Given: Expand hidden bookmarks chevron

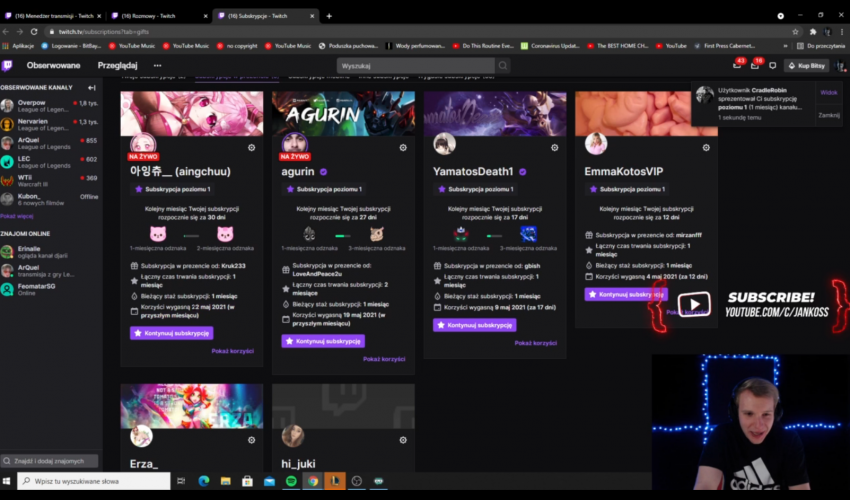Looking at the screenshot, I should pos(785,46).
